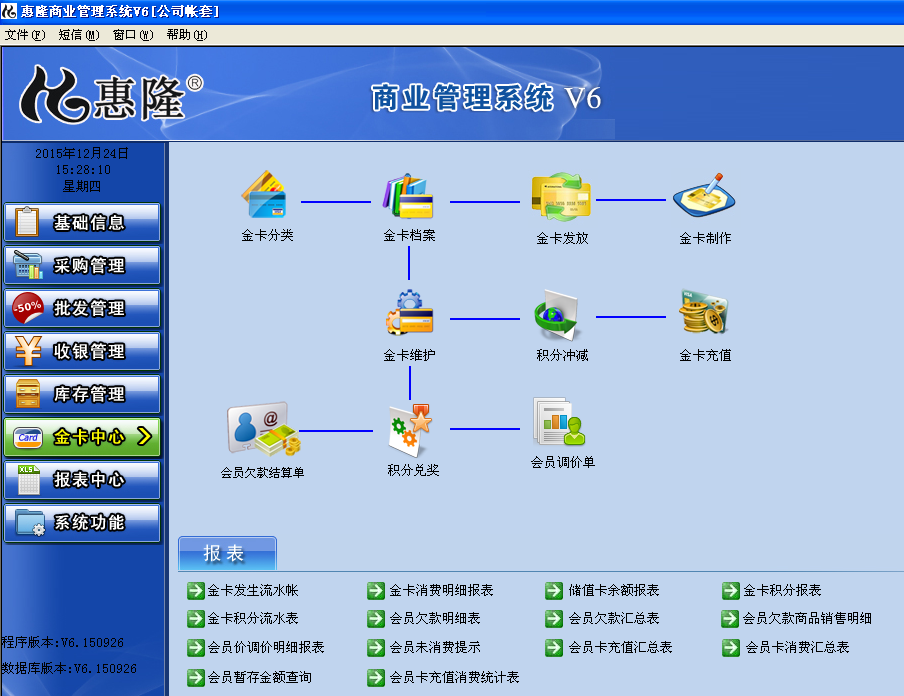Open the 文件(F) menu
The image size is (904, 696).
pos(25,35)
